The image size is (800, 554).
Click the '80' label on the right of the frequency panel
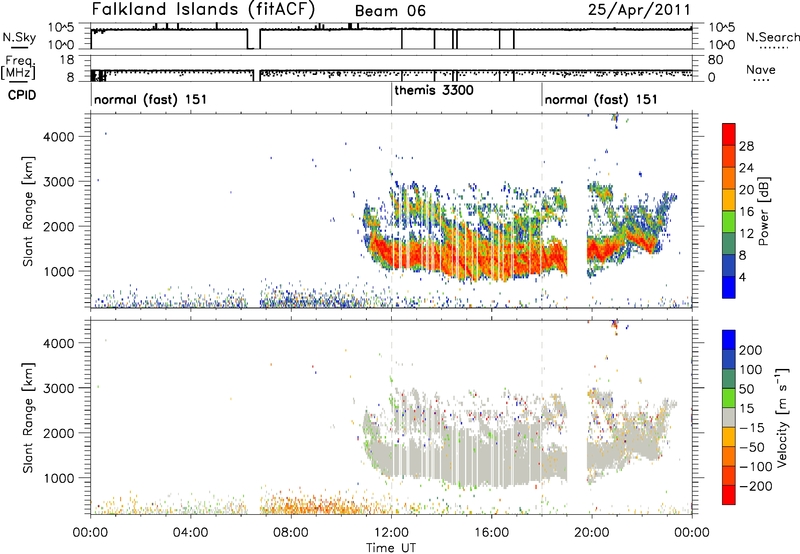716,60
